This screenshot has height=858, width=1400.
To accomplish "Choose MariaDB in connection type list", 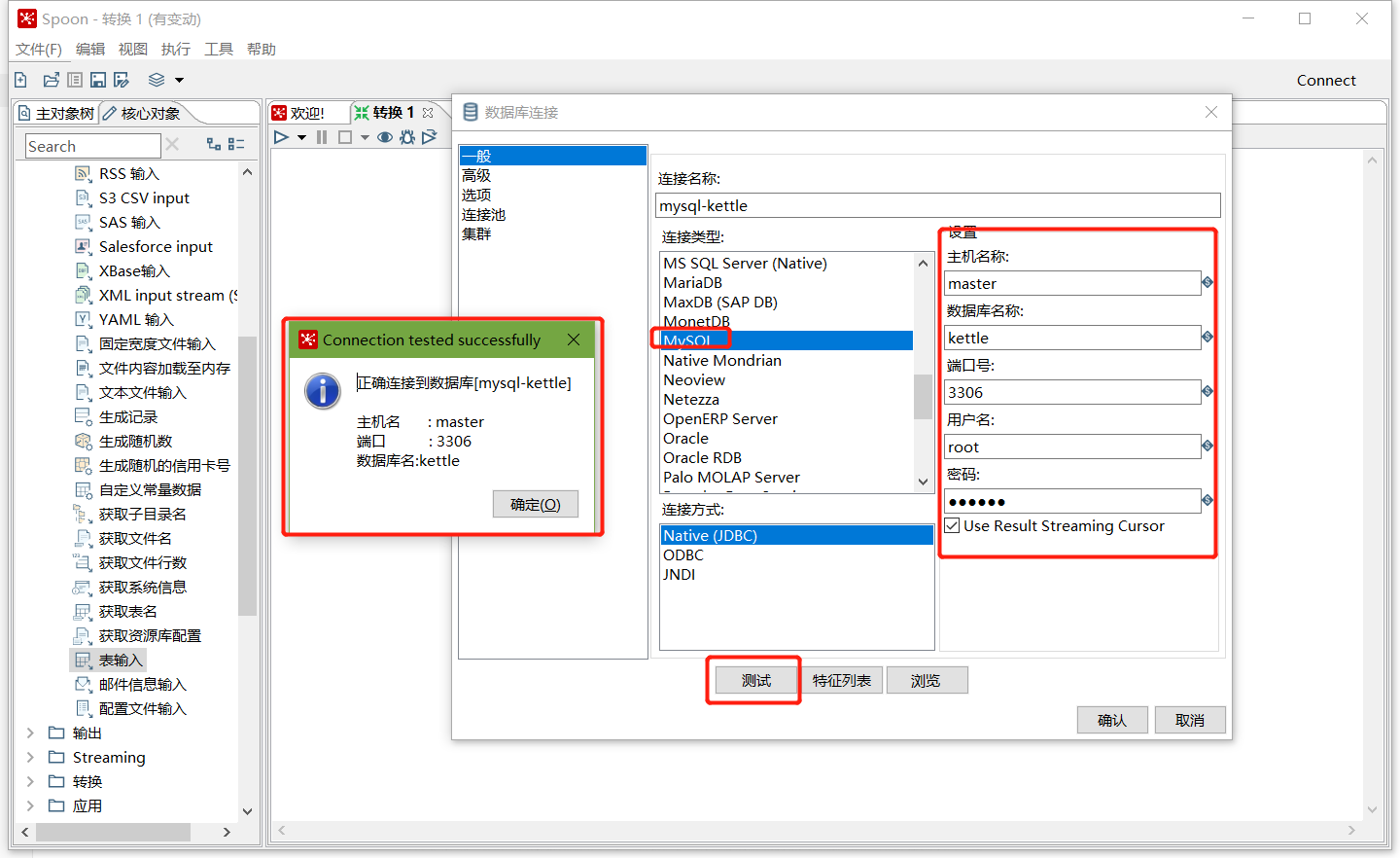I will [692, 283].
